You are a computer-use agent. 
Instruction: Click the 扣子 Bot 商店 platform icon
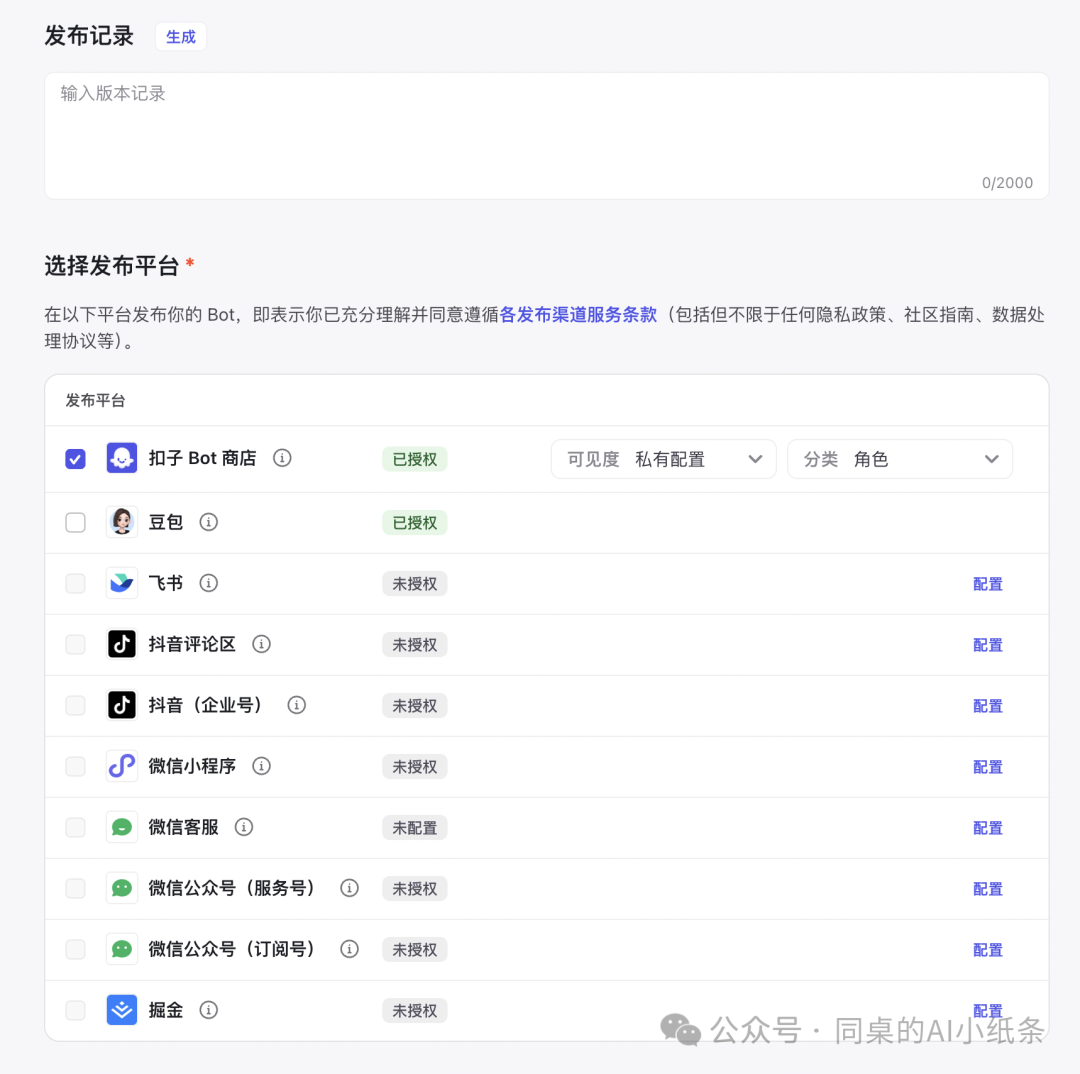[x=121, y=458]
